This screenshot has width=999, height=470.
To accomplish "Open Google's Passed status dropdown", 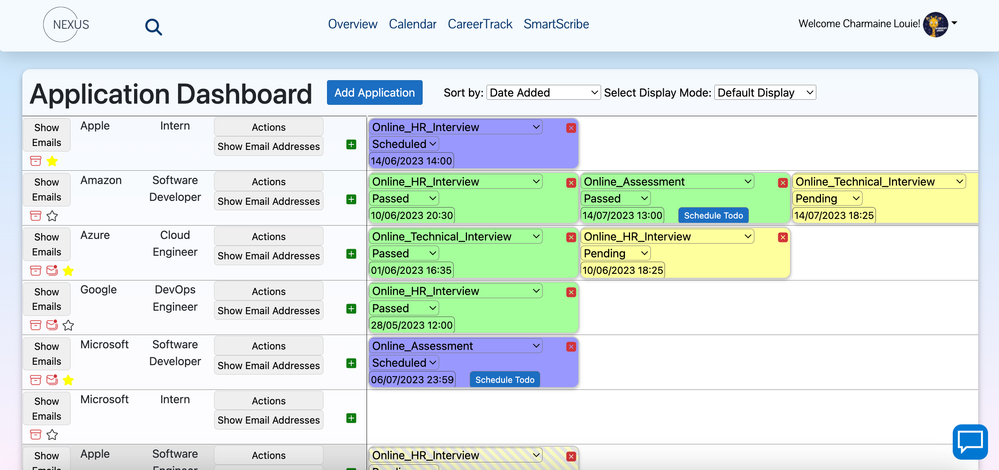I will 405,308.
